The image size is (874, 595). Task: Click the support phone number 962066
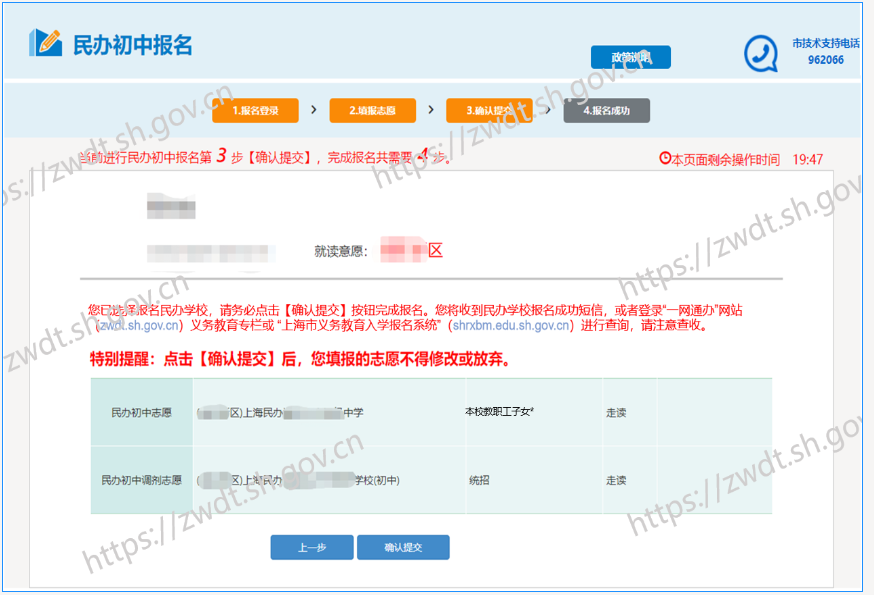tap(826, 60)
